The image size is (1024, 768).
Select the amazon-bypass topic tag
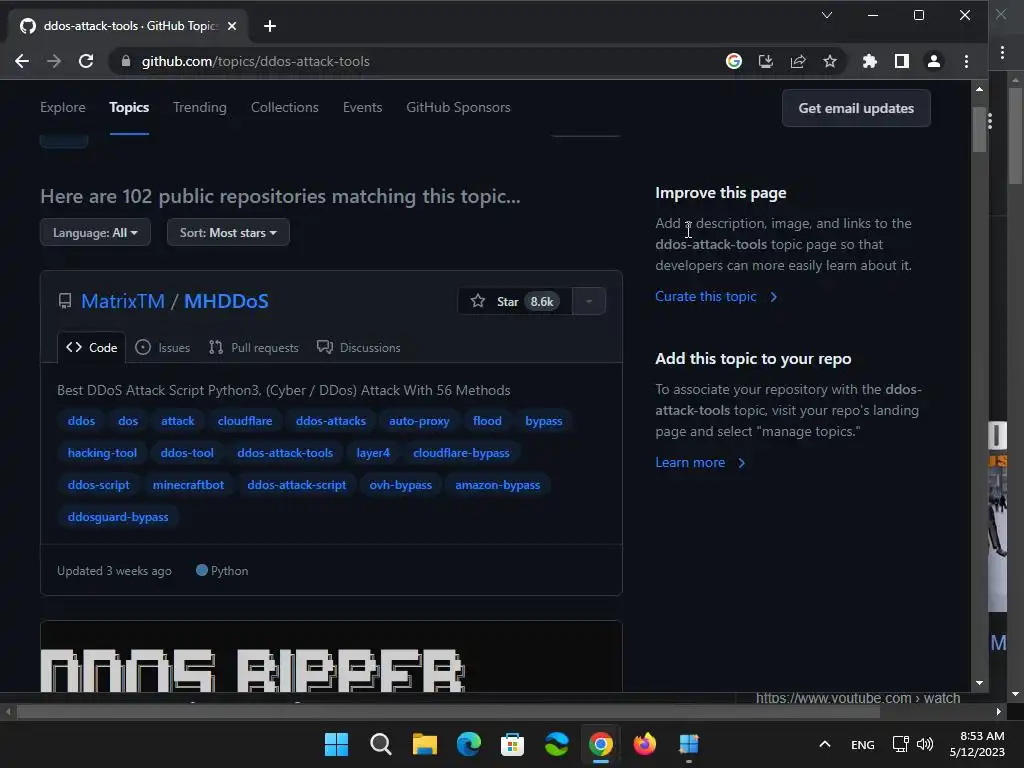click(498, 485)
